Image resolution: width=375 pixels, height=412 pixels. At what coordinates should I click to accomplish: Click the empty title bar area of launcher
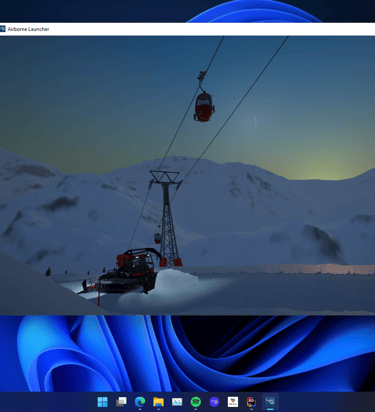pos(213,29)
